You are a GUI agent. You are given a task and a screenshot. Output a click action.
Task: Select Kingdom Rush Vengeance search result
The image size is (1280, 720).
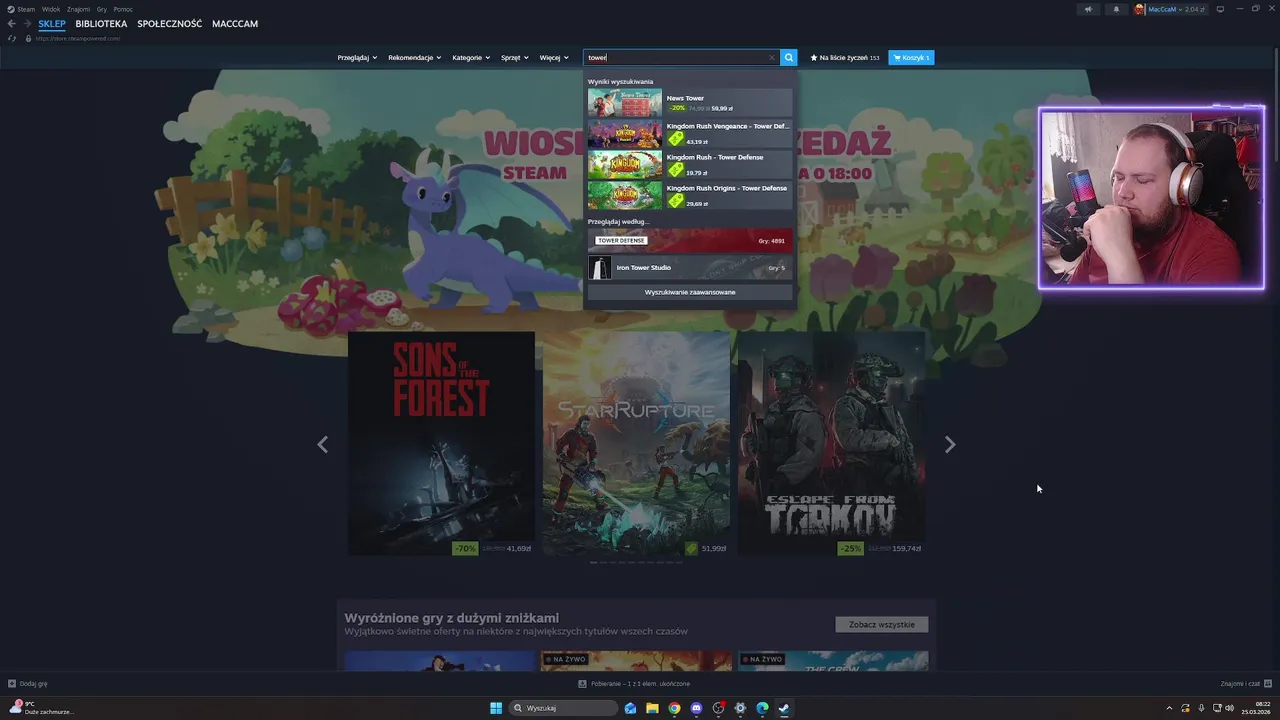pos(690,134)
